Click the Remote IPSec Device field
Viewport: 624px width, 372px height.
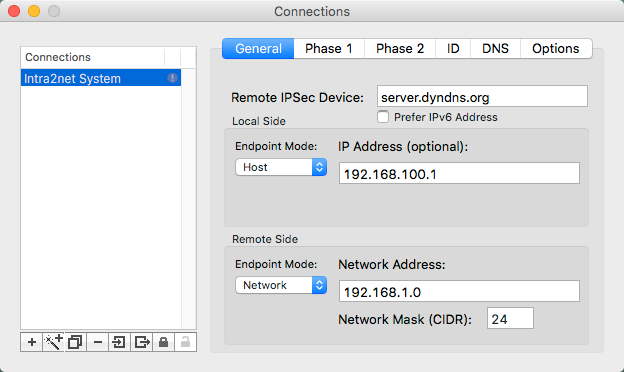point(482,96)
